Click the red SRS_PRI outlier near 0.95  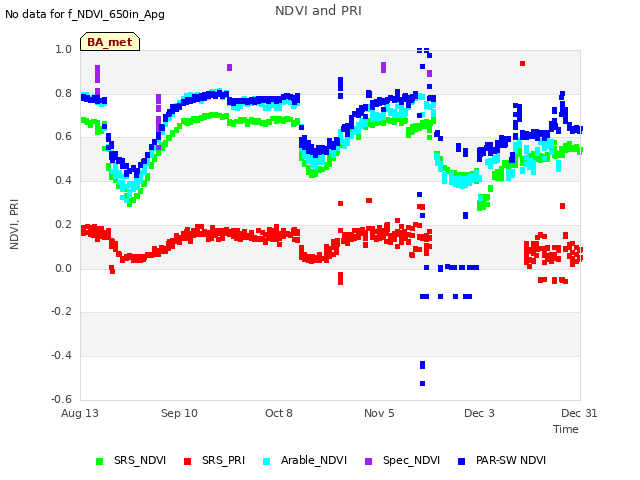pyautogui.click(x=522, y=63)
